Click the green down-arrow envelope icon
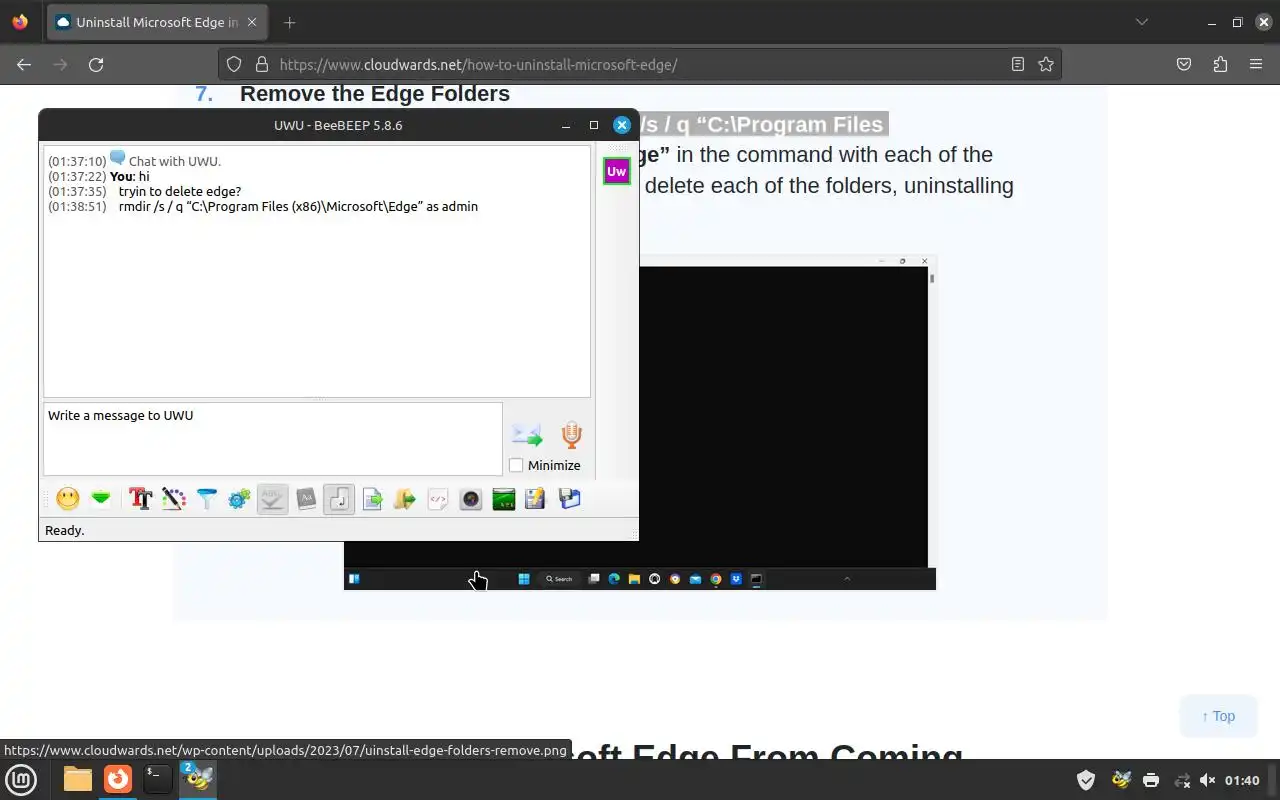The width and height of the screenshot is (1280, 800). [x=101, y=498]
